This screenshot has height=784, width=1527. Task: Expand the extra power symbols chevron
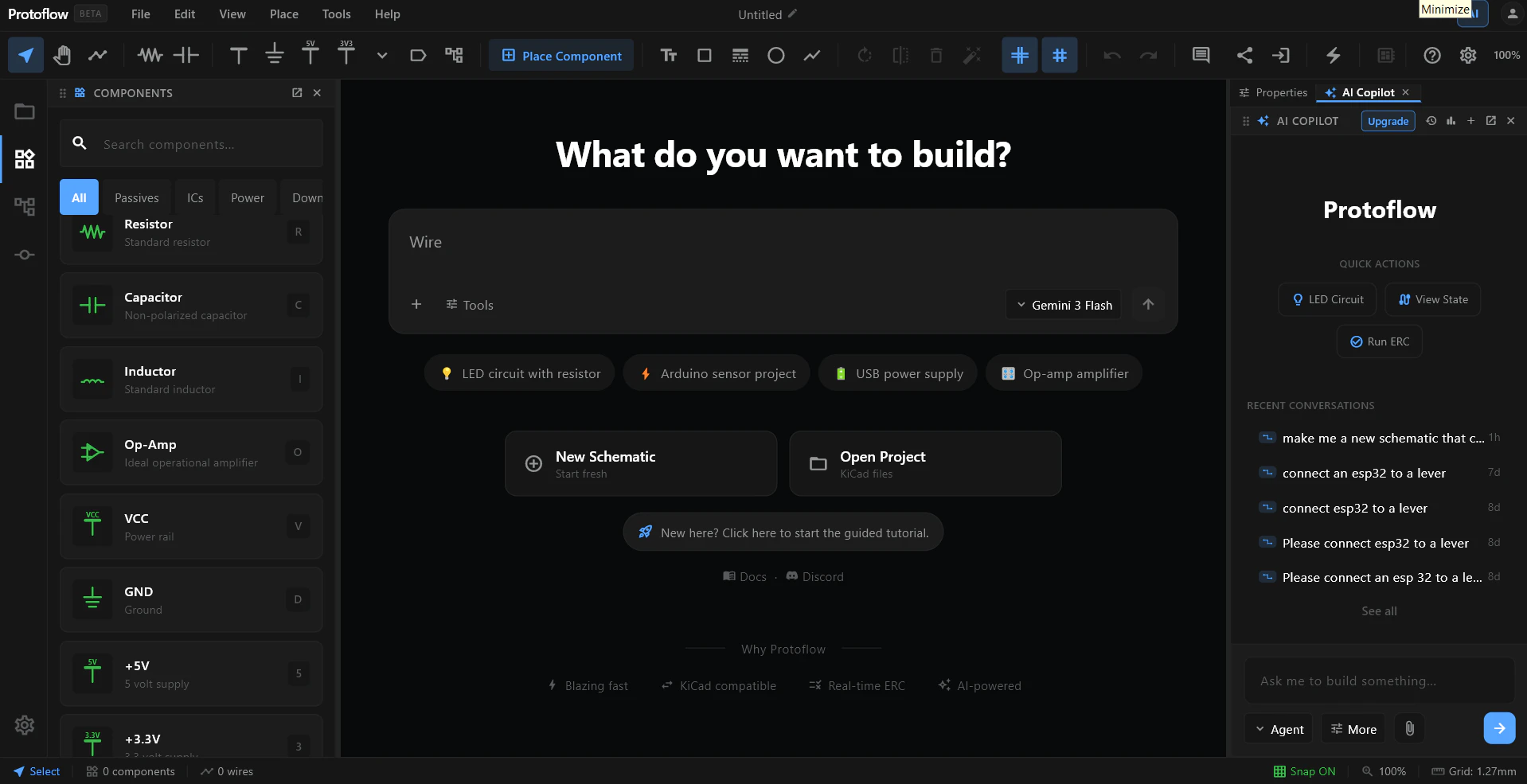pos(381,57)
